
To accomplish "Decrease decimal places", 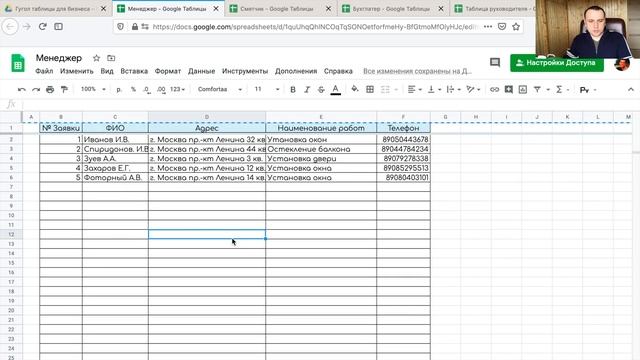I will pyautogui.click(x=147, y=89).
